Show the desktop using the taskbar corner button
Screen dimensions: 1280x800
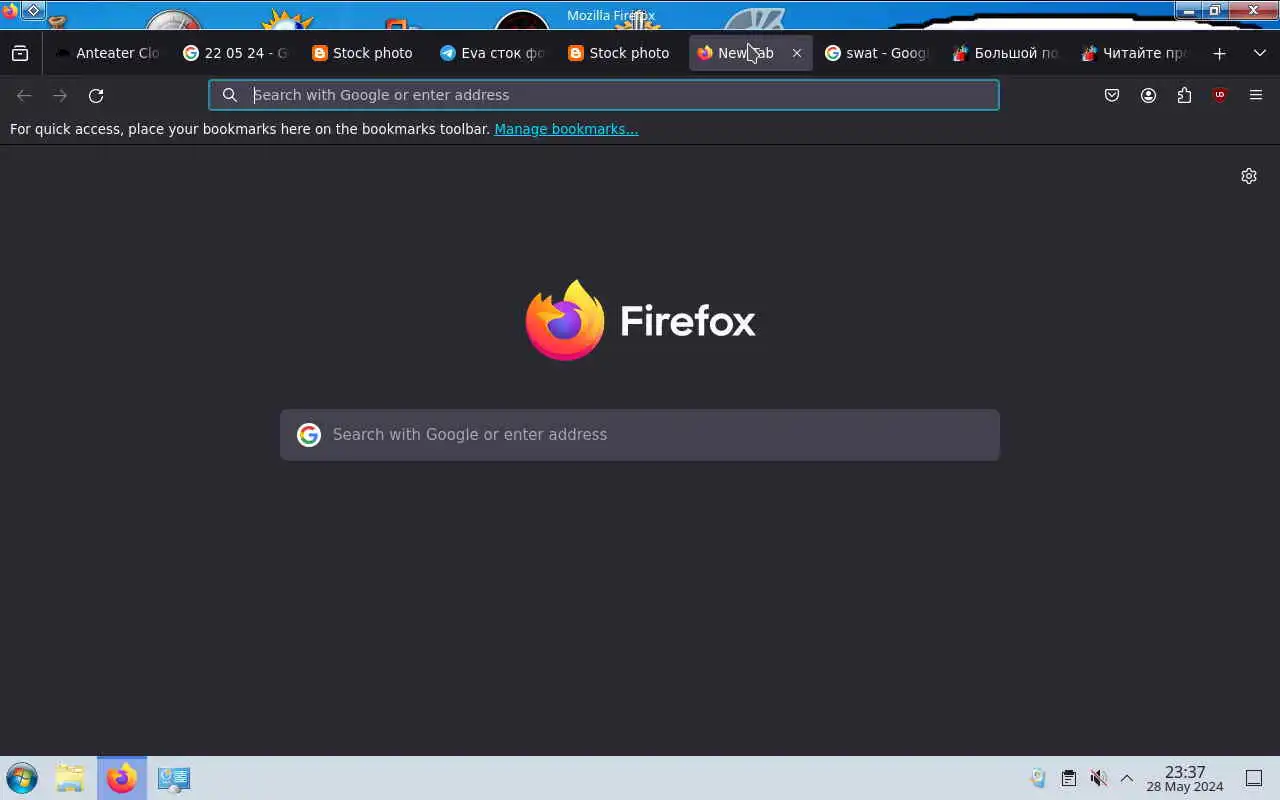tap(1254, 778)
